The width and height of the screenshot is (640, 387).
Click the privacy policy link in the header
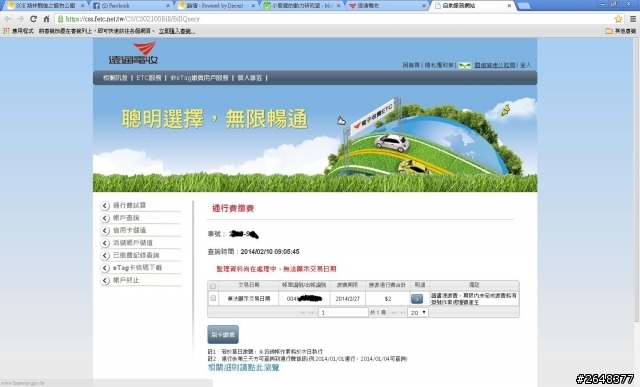[439, 65]
